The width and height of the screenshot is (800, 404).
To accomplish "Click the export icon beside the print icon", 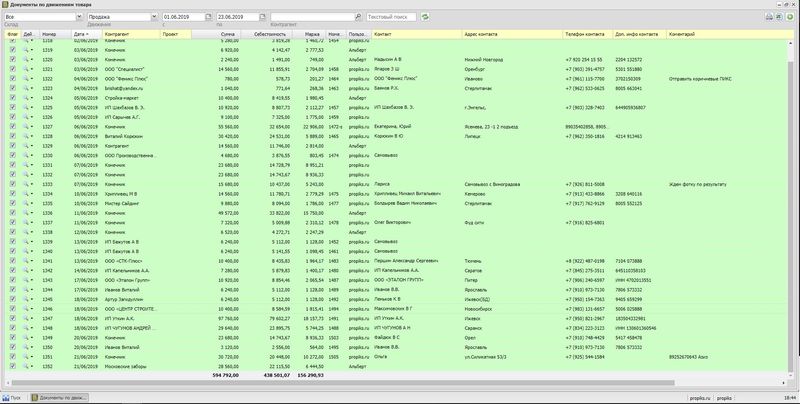I will (x=779, y=17).
